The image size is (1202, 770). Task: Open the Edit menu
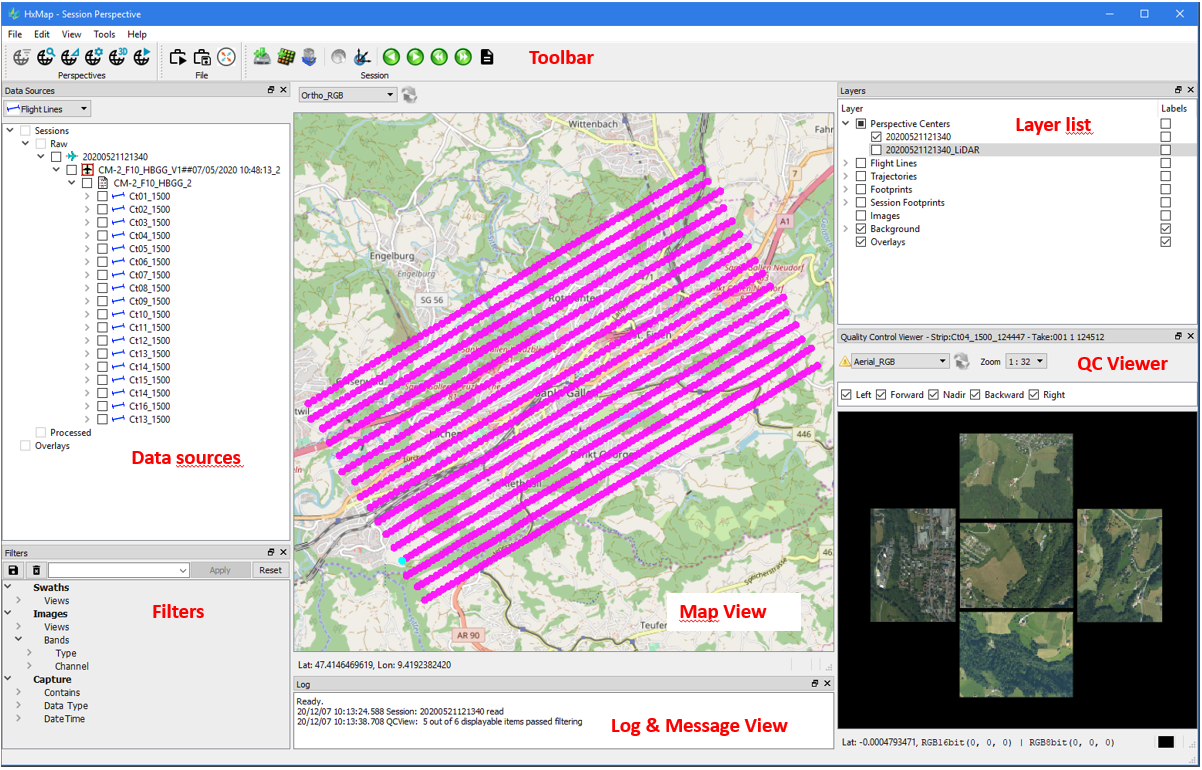click(x=42, y=34)
